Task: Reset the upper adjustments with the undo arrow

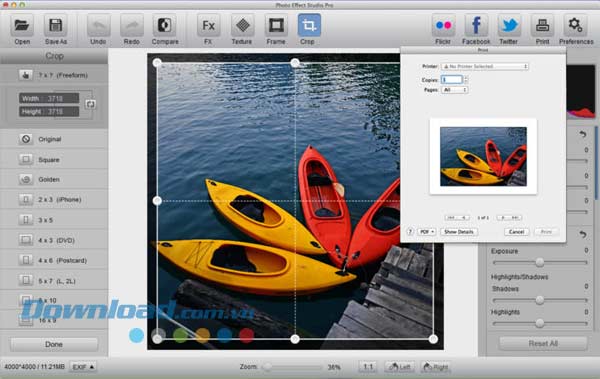Action: 582,134
